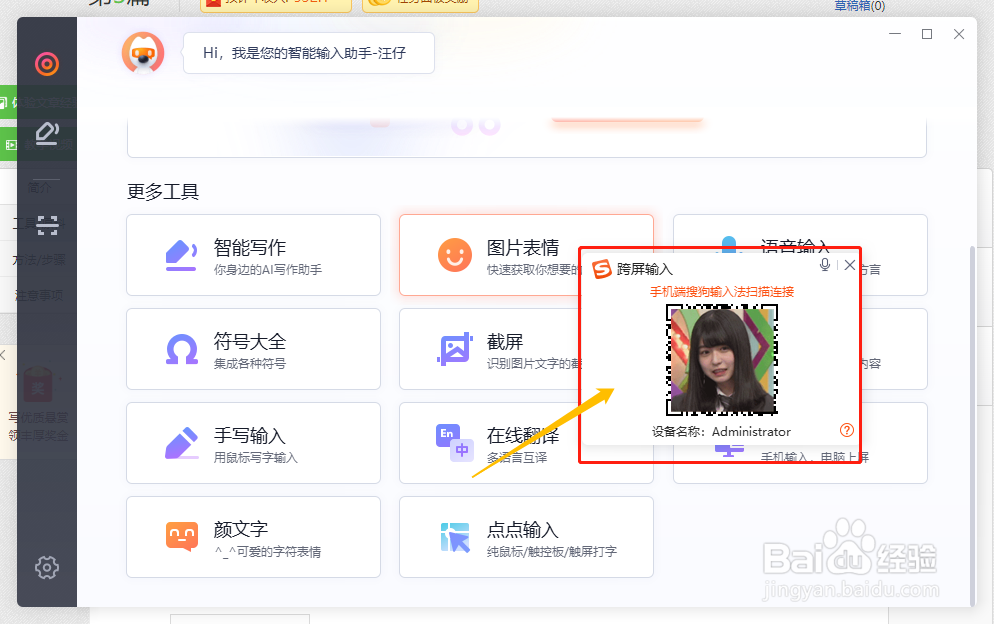Click the assistant greeting bubble
Screen dimensions: 994x624
point(309,53)
